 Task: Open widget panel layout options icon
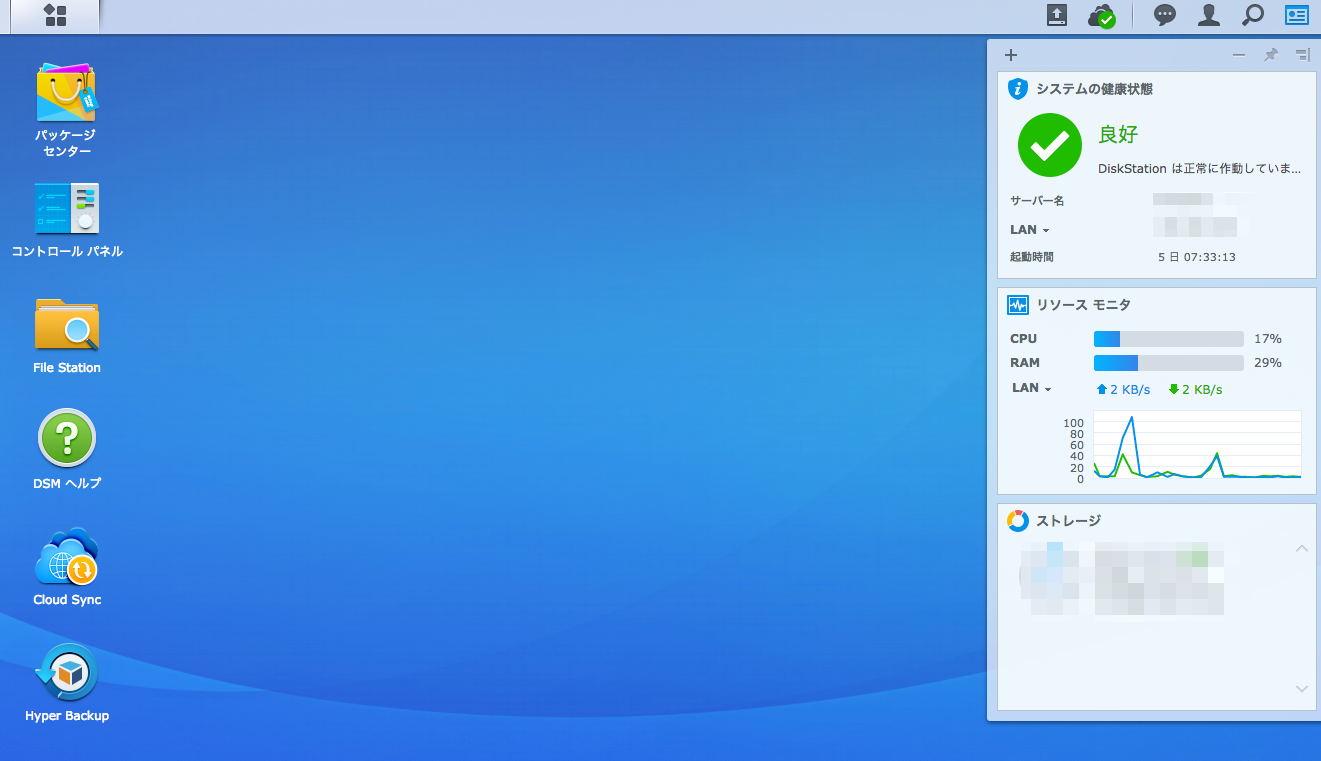pyautogui.click(x=1302, y=55)
